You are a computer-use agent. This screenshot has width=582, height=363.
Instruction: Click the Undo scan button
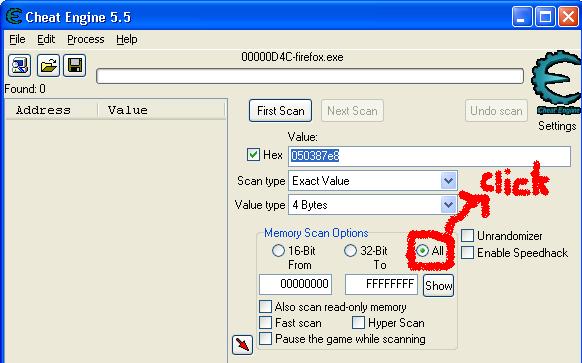pos(496,111)
